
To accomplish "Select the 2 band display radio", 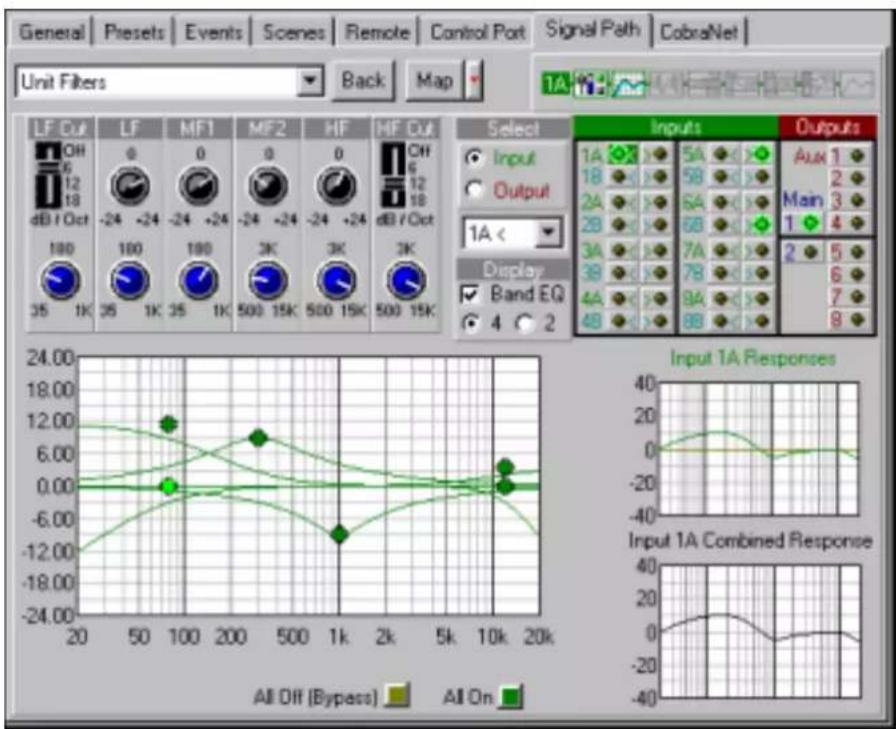I will coord(525,323).
